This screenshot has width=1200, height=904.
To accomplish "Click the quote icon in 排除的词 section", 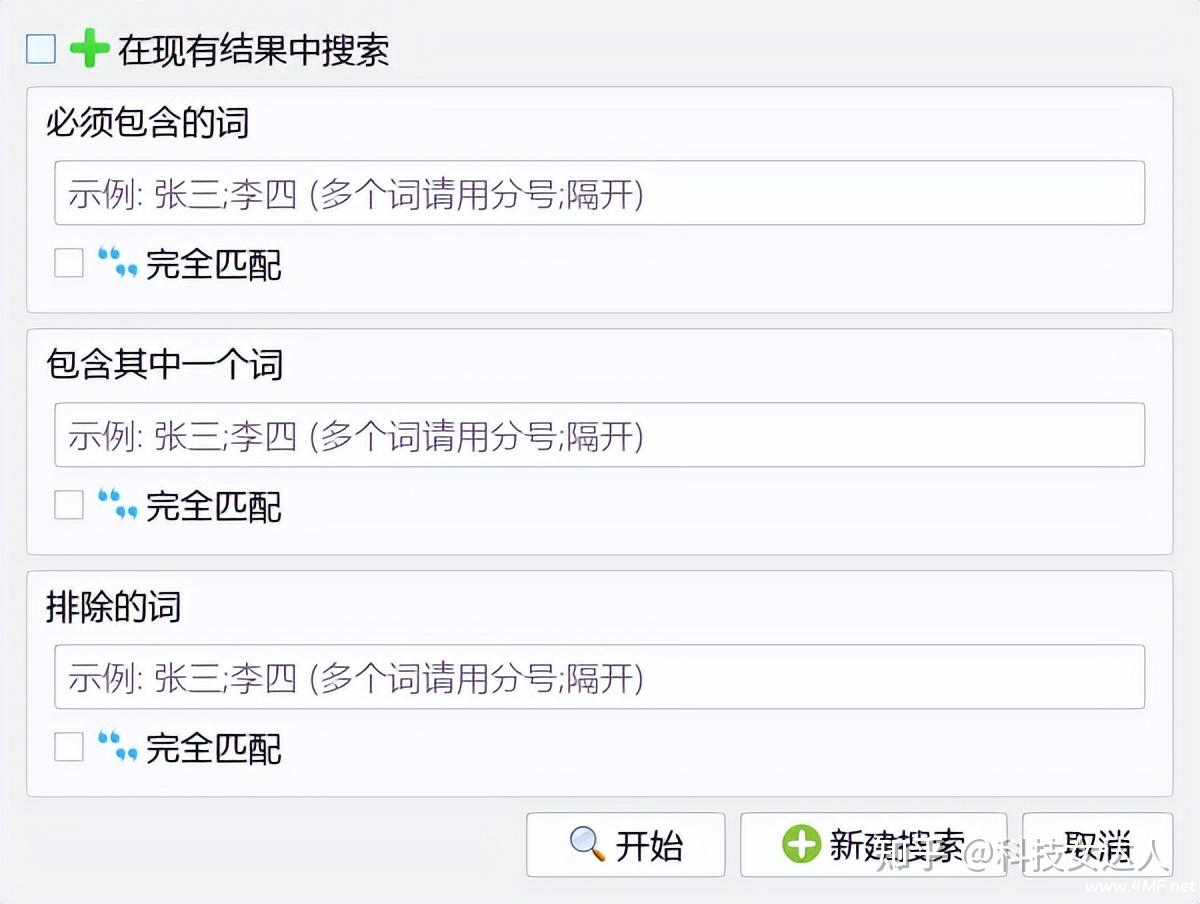I will pyautogui.click(x=117, y=747).
